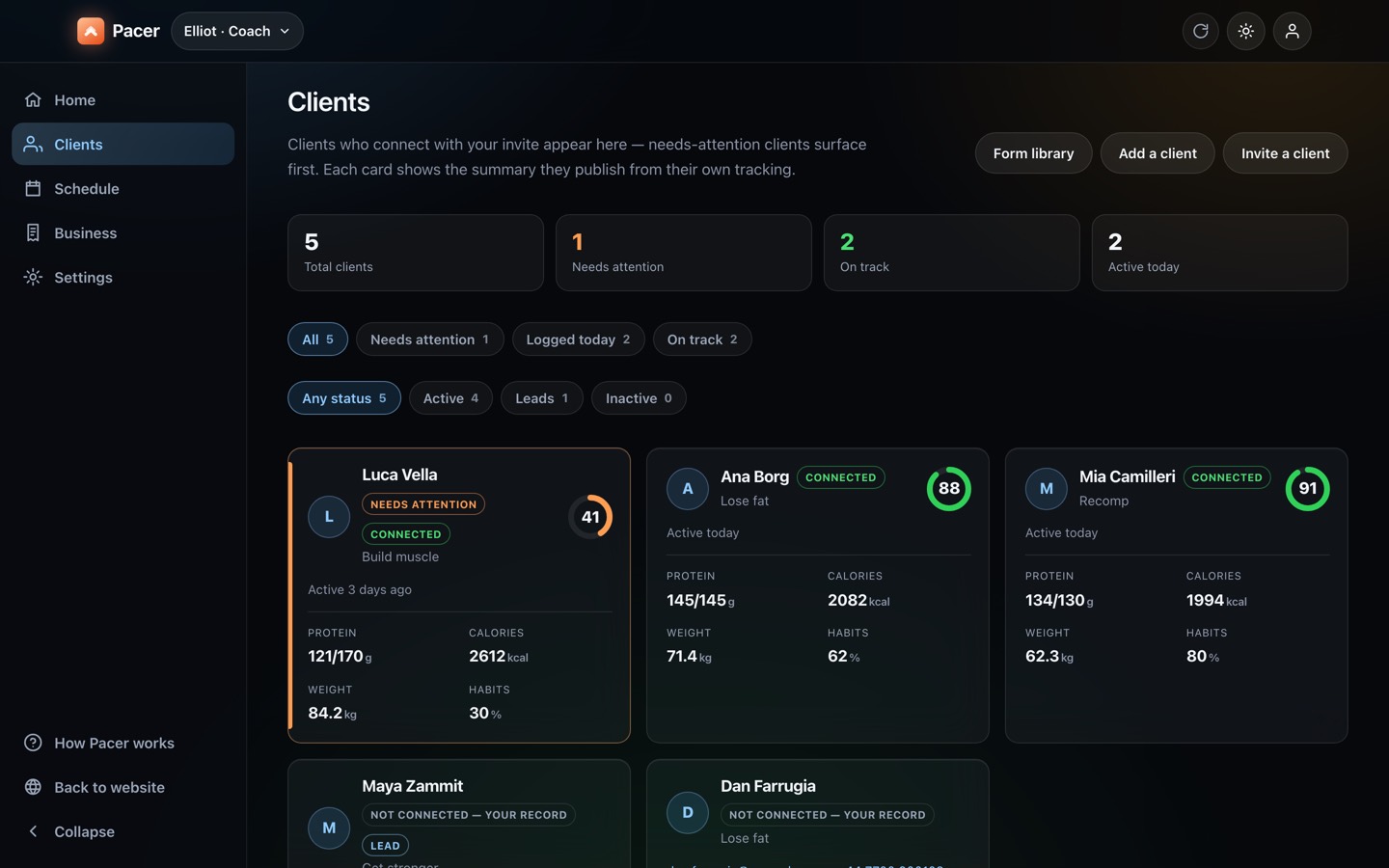This screenshot has height=868, width=1389.
Task: Filter by Active status chip
Action: (450, 397)
